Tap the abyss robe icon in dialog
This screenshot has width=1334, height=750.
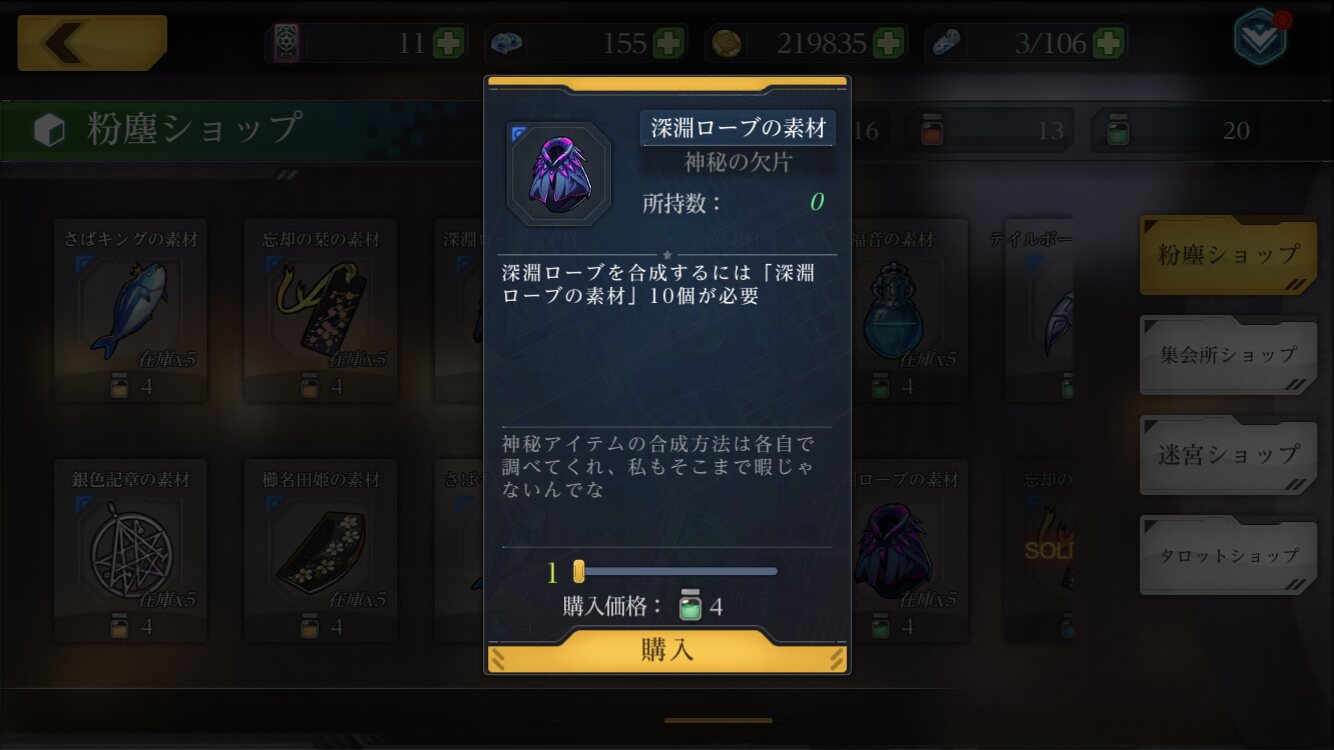(x=559, y=173)
